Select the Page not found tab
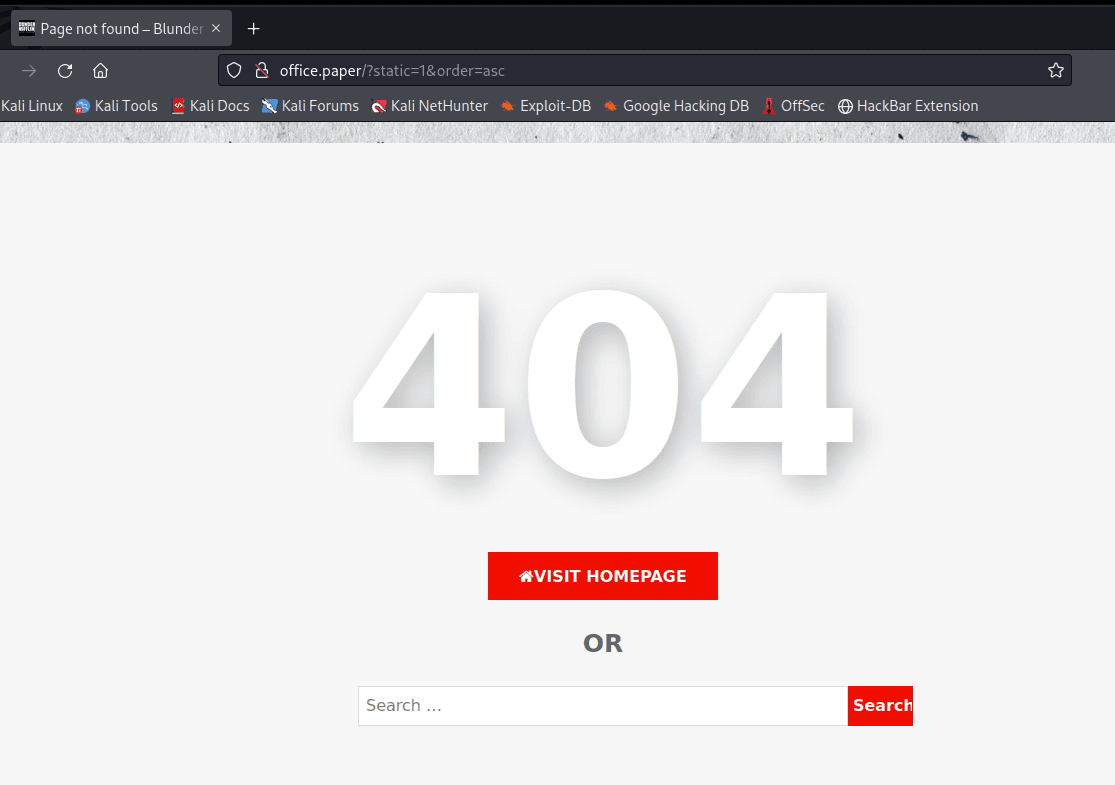1115x785 pixels. (110, 29)
